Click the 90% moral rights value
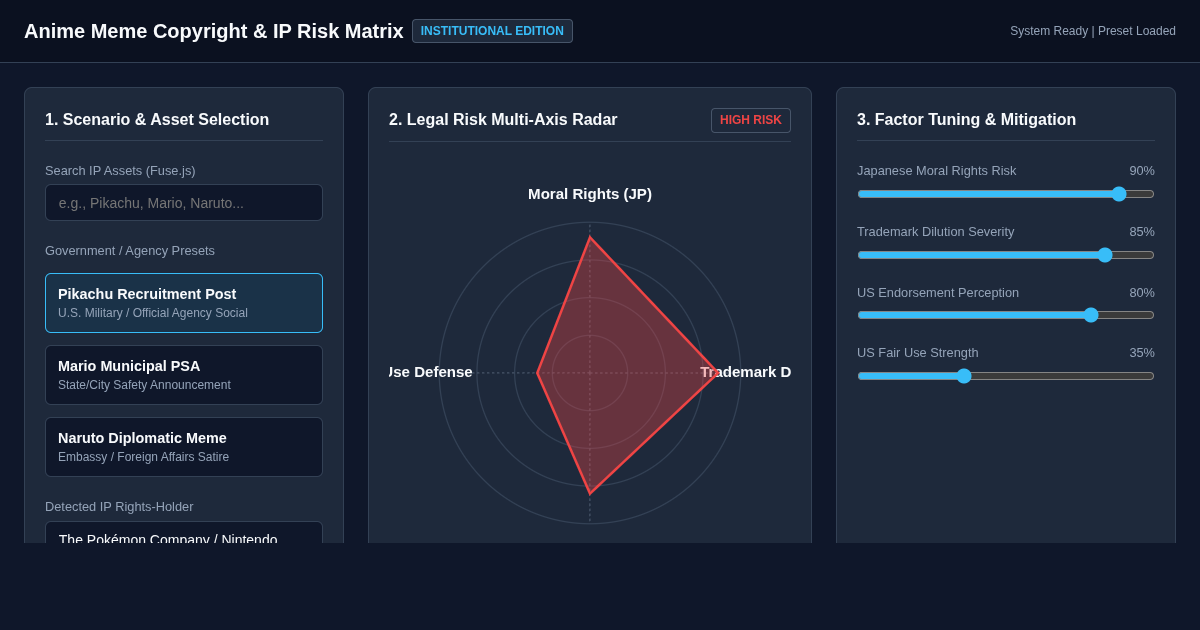 [1142, 171]
